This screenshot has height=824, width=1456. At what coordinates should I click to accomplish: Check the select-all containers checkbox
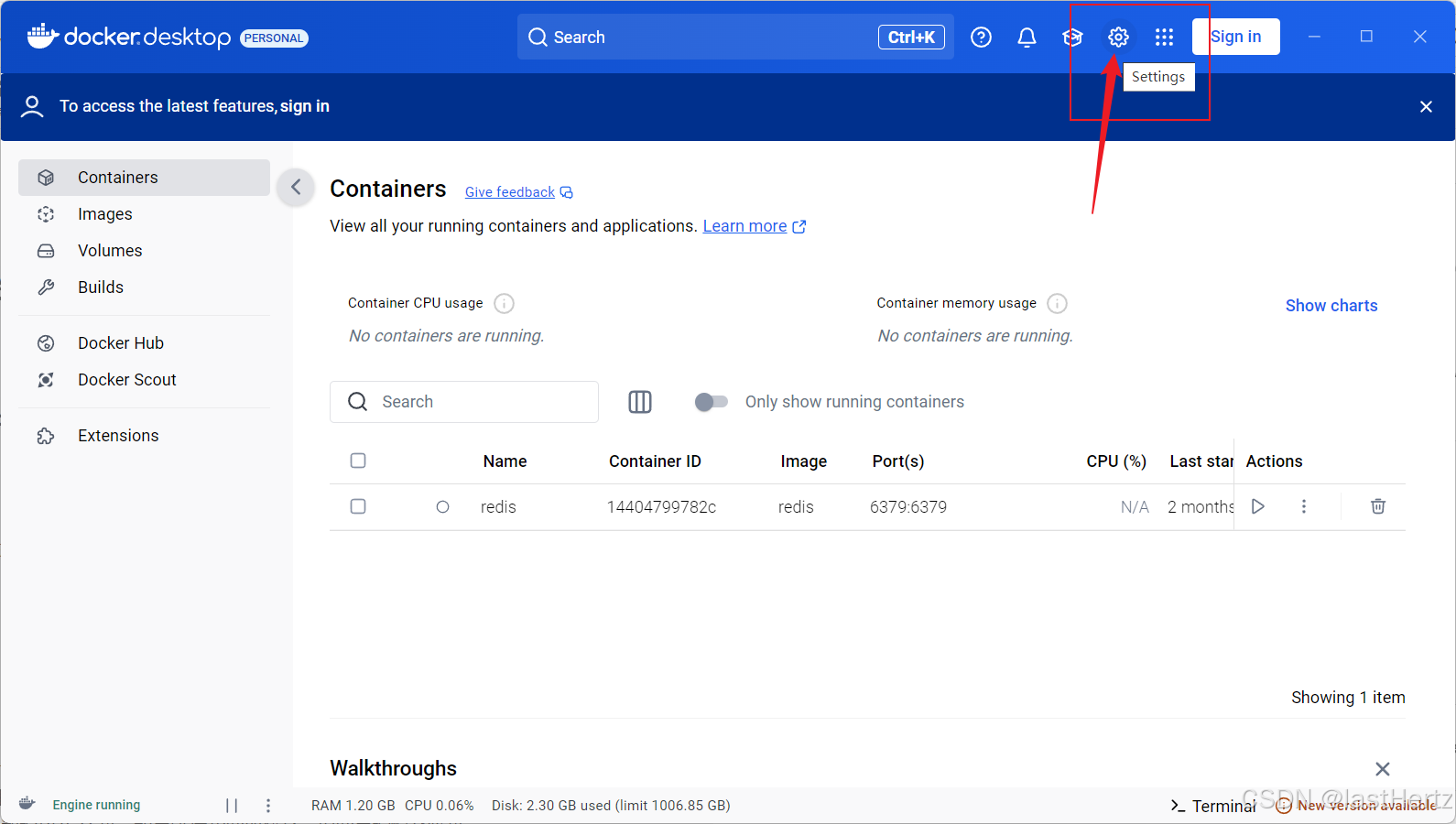(358, 461)
